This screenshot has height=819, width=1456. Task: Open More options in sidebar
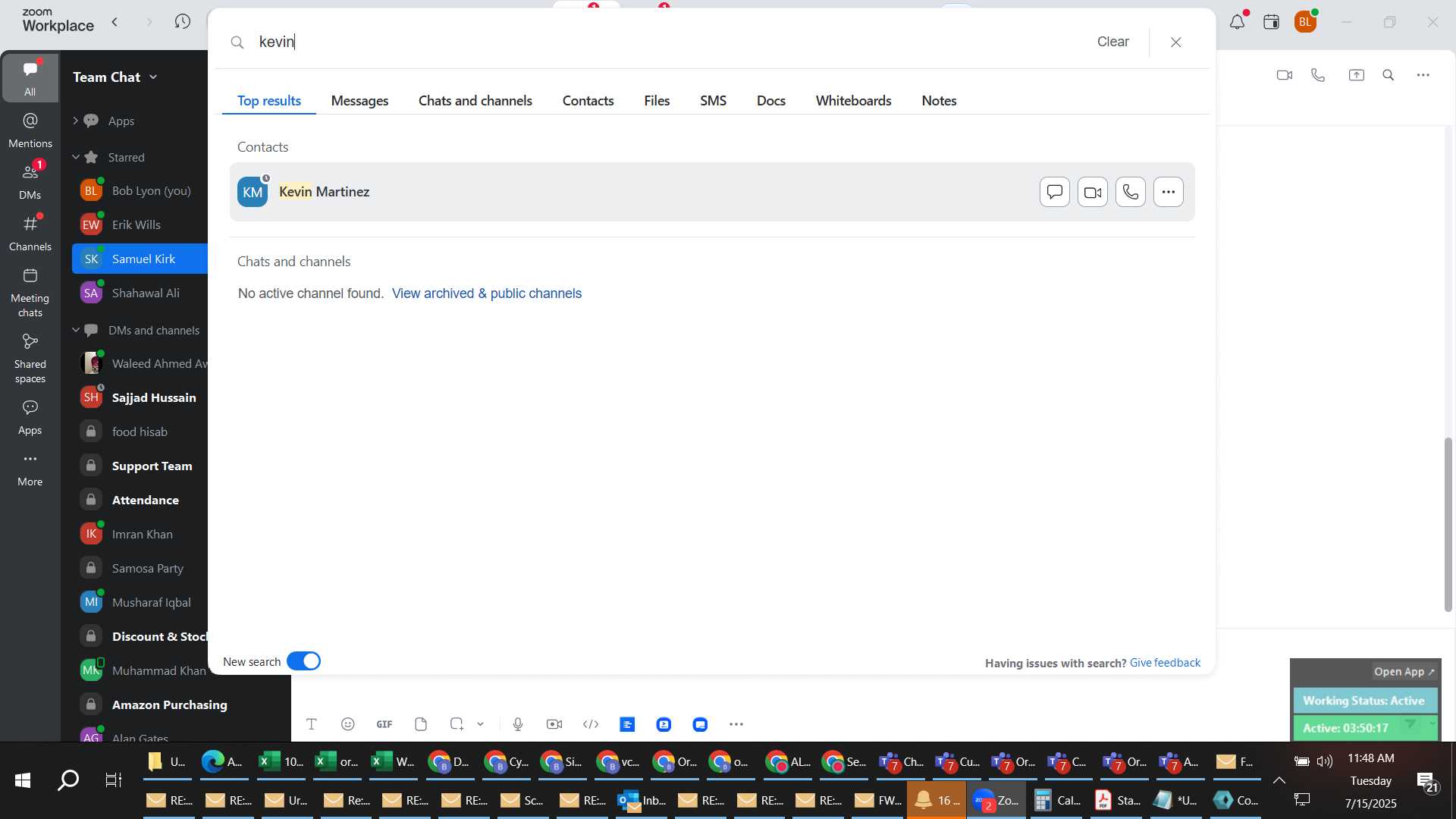pos(30,469)
